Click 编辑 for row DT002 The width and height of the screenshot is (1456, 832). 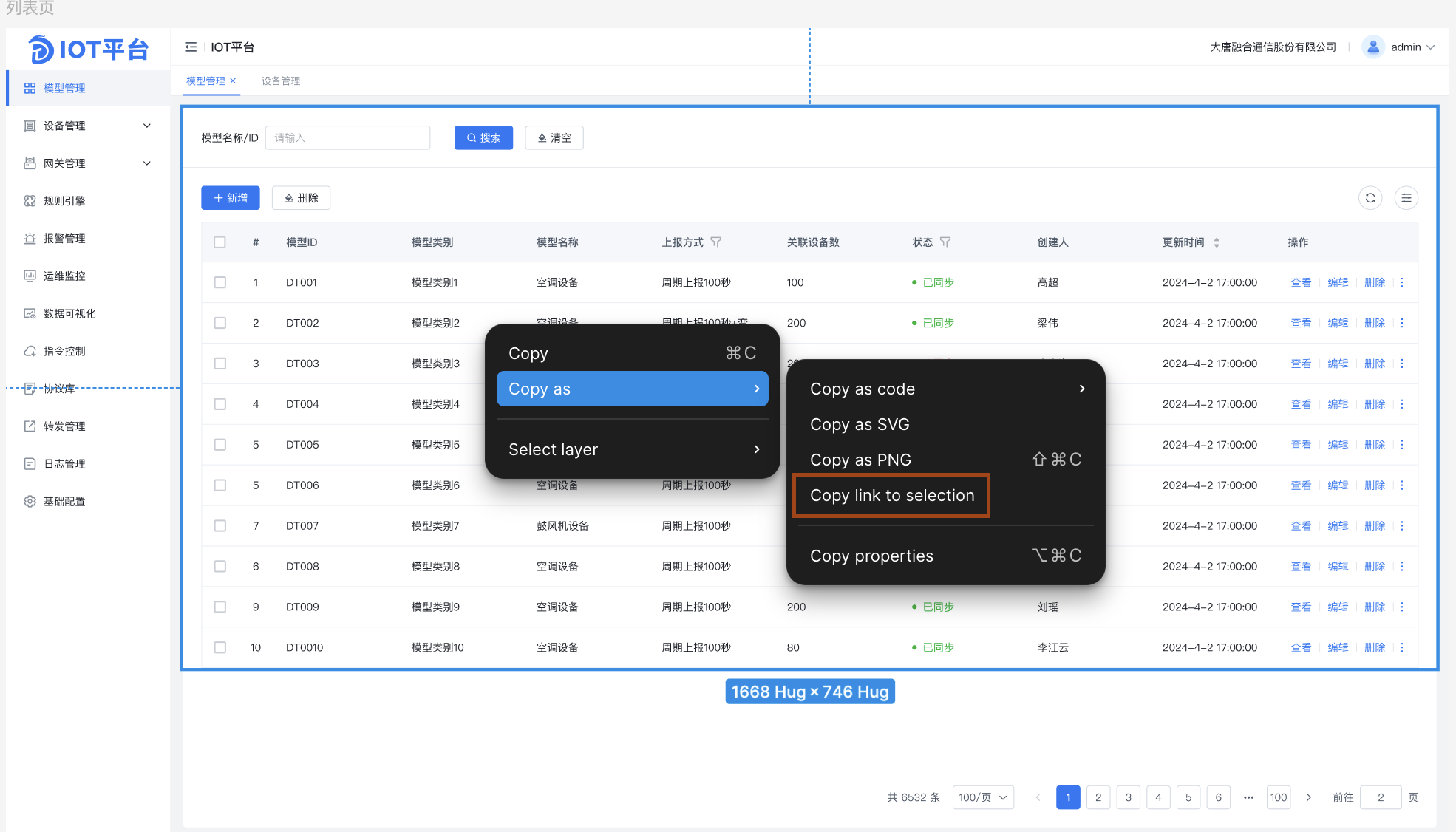(x=1338, y=324)
